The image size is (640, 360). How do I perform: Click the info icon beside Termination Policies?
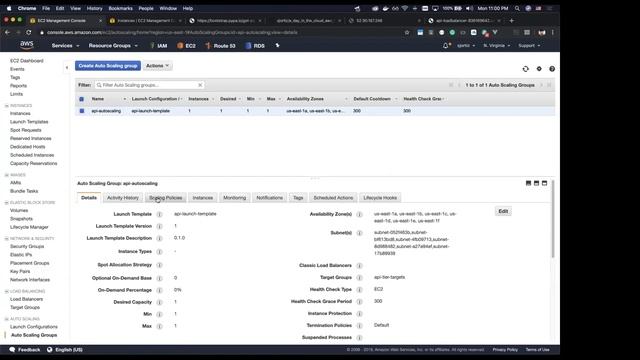tap(360, 326)
